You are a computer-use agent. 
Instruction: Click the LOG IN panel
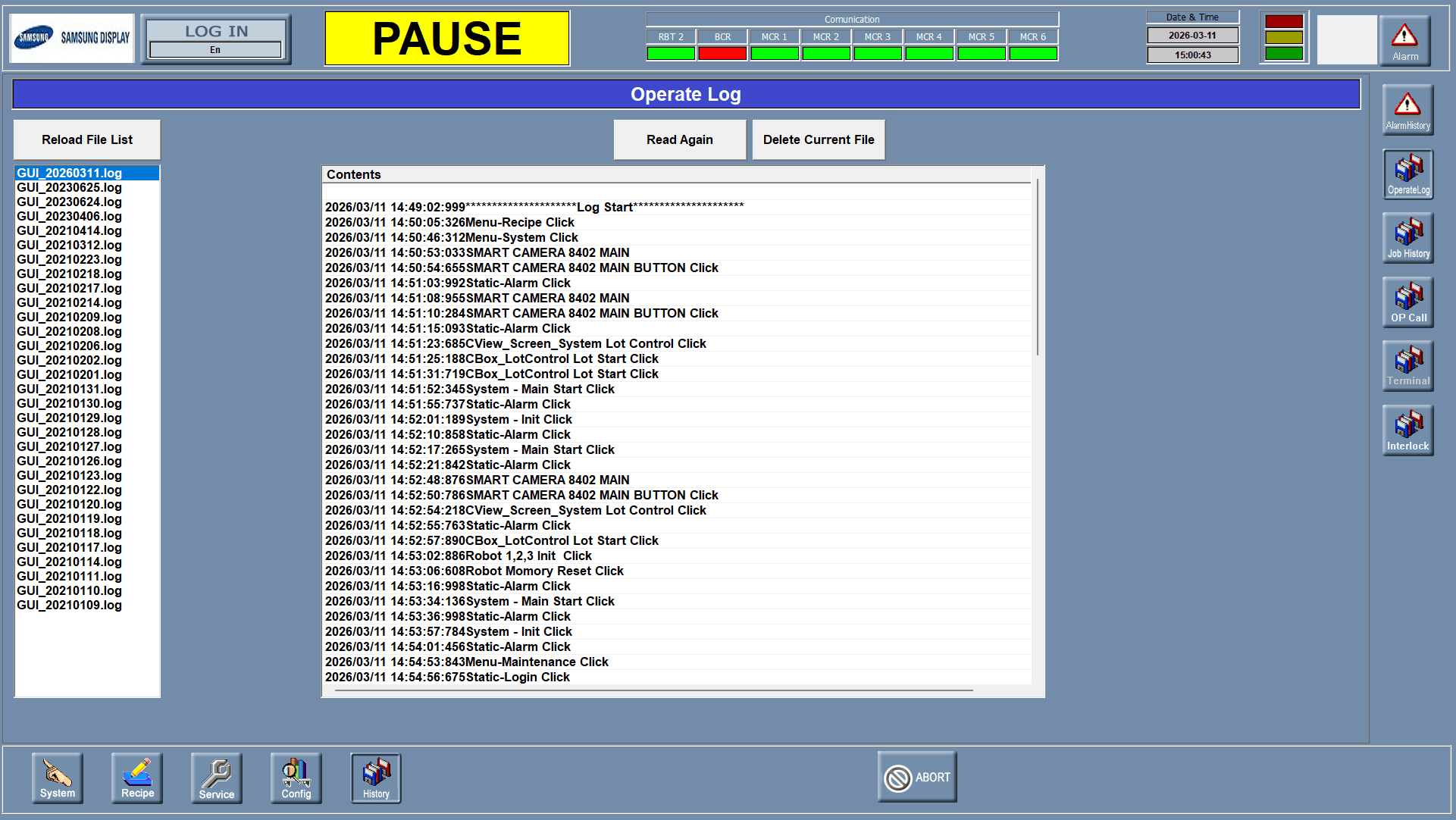[216, 39]
